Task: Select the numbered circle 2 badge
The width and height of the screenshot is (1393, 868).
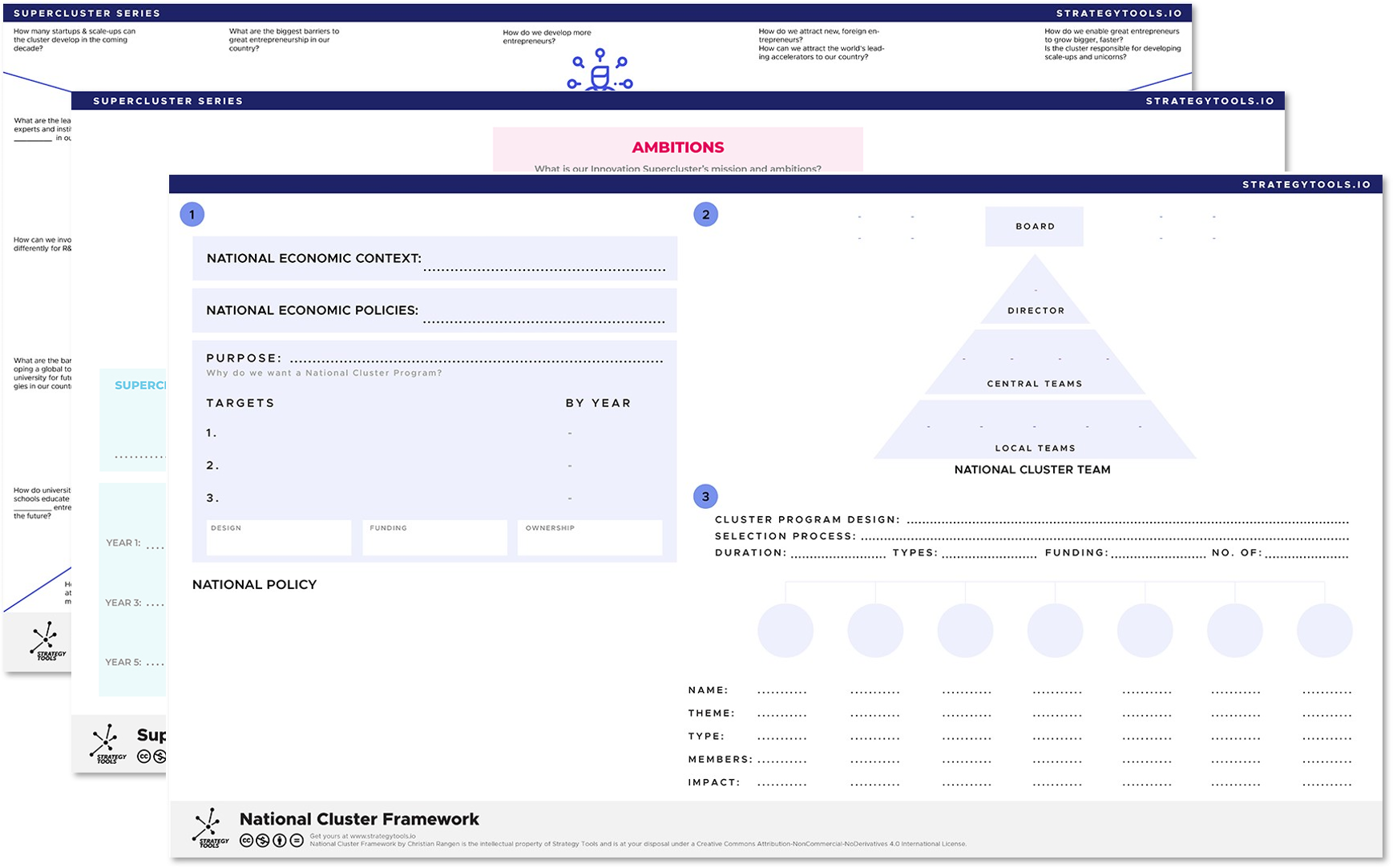Action: click(705, 215)
